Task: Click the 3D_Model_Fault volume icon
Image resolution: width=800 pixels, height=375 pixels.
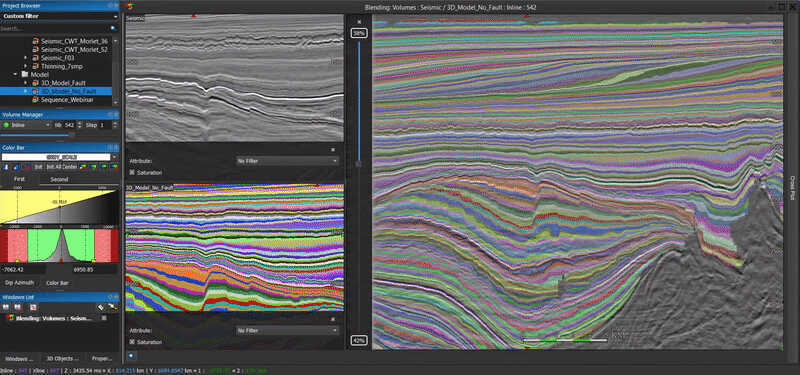Action: [35, 83]
